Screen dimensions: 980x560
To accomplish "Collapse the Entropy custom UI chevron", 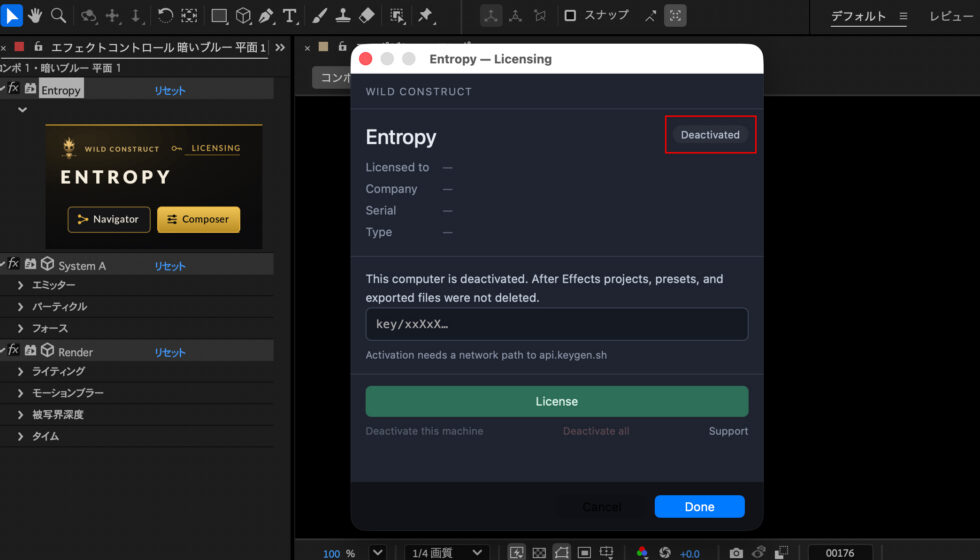I will [22, 110].
